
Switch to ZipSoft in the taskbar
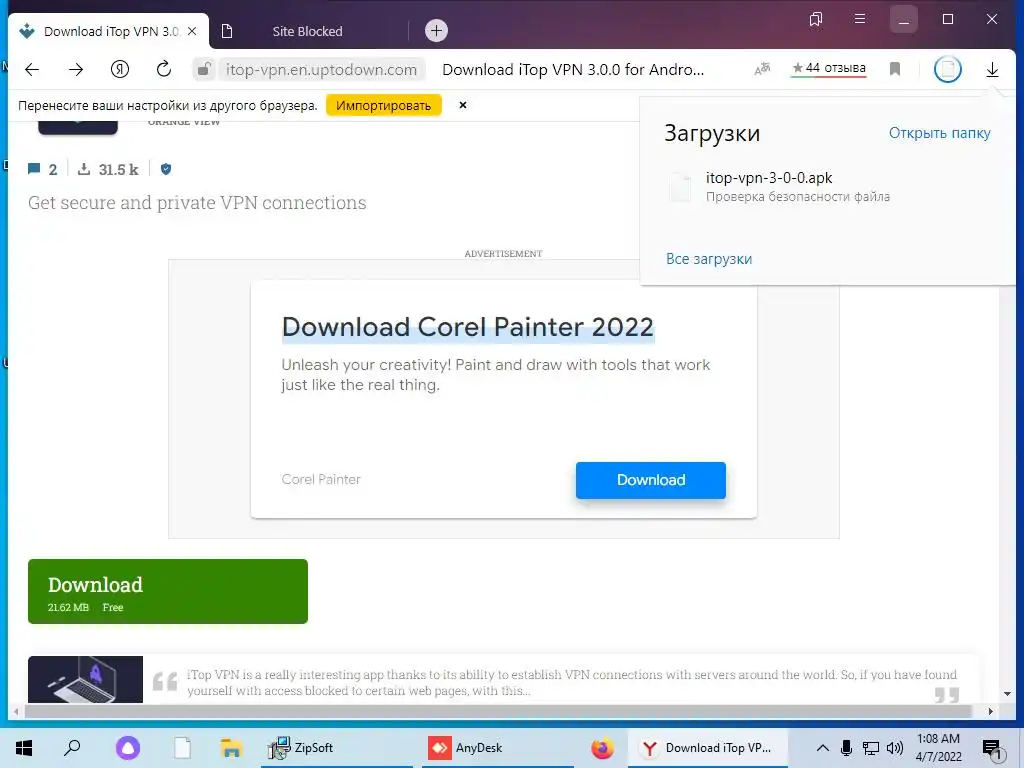[x=337, y=748]
